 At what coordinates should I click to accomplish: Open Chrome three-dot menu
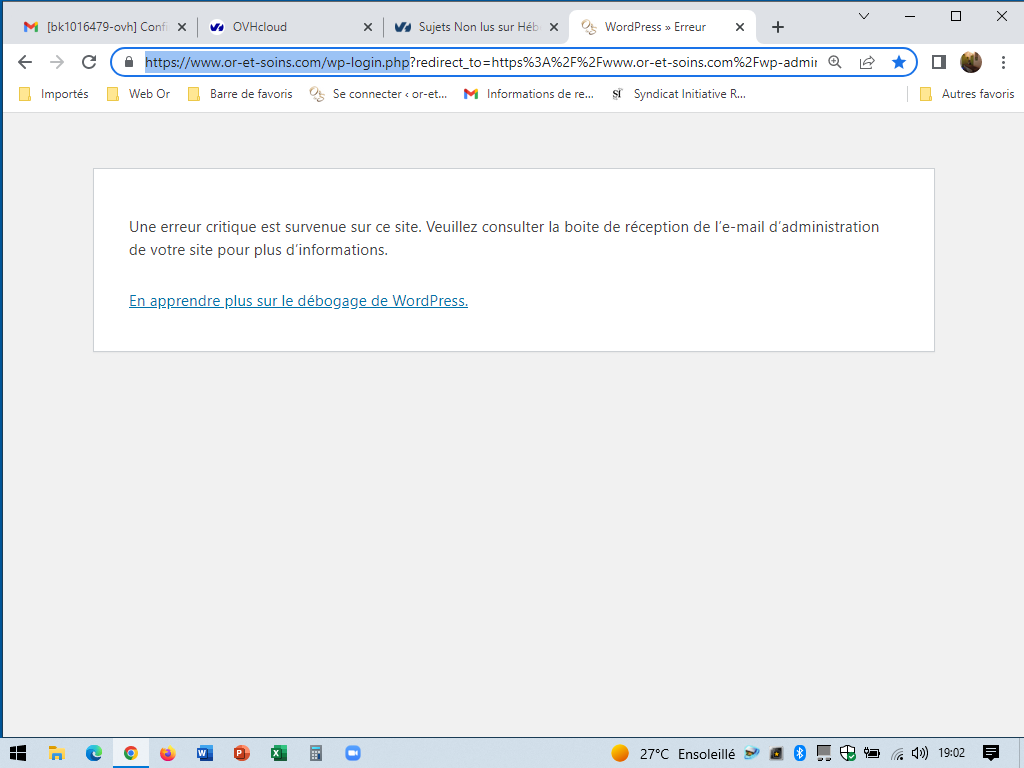1003,62
